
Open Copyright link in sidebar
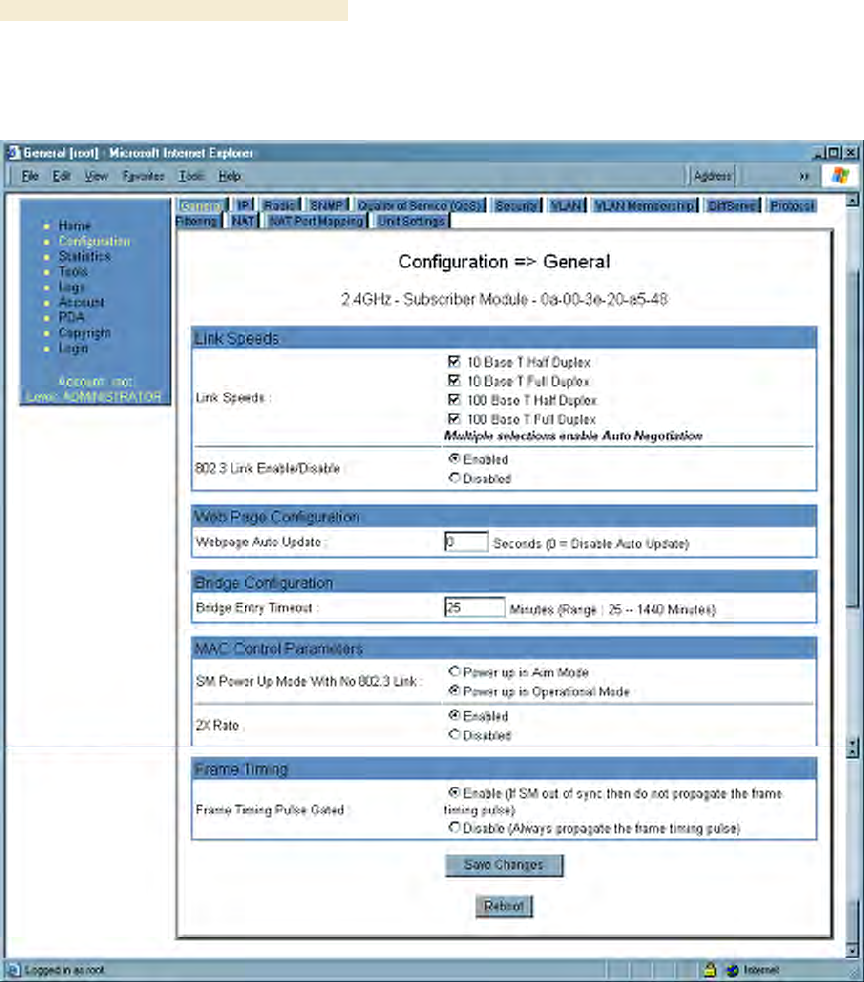click(x=85, y=333)
